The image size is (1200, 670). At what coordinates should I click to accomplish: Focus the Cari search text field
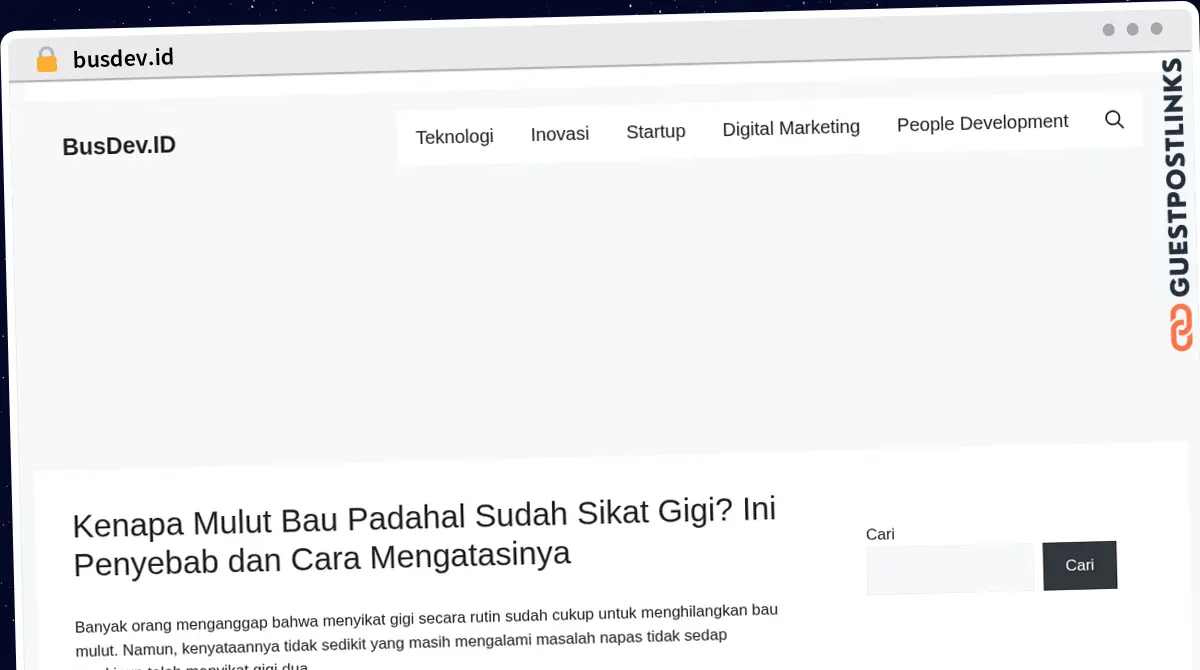coord(950,569)
